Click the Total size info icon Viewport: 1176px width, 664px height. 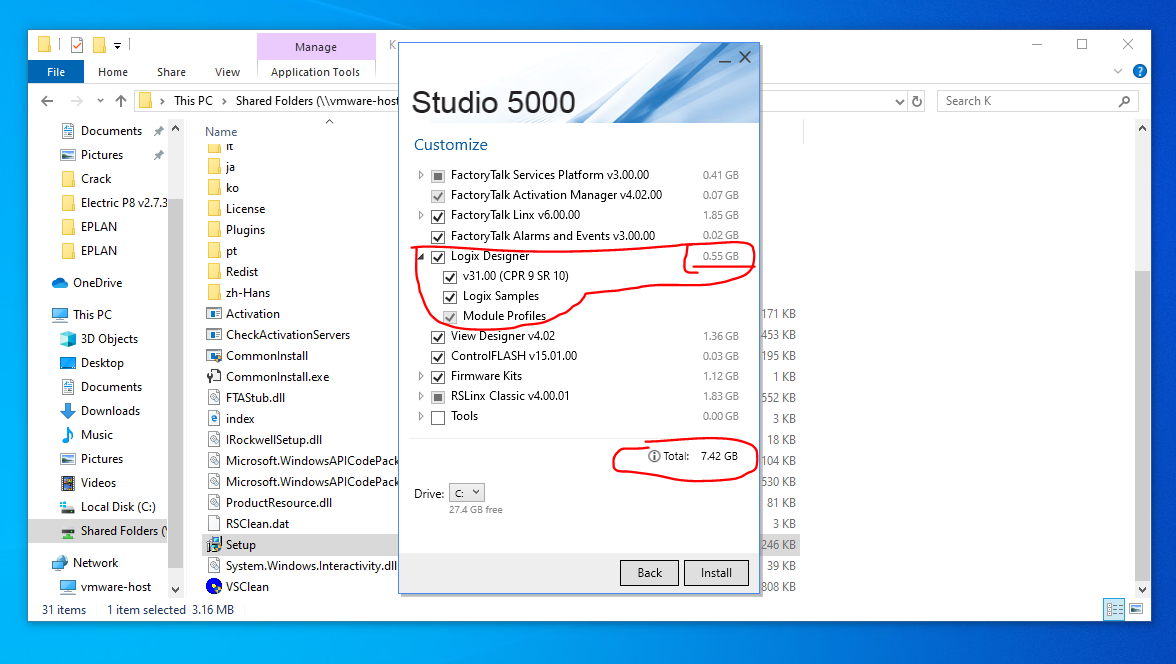coord(654,455)
